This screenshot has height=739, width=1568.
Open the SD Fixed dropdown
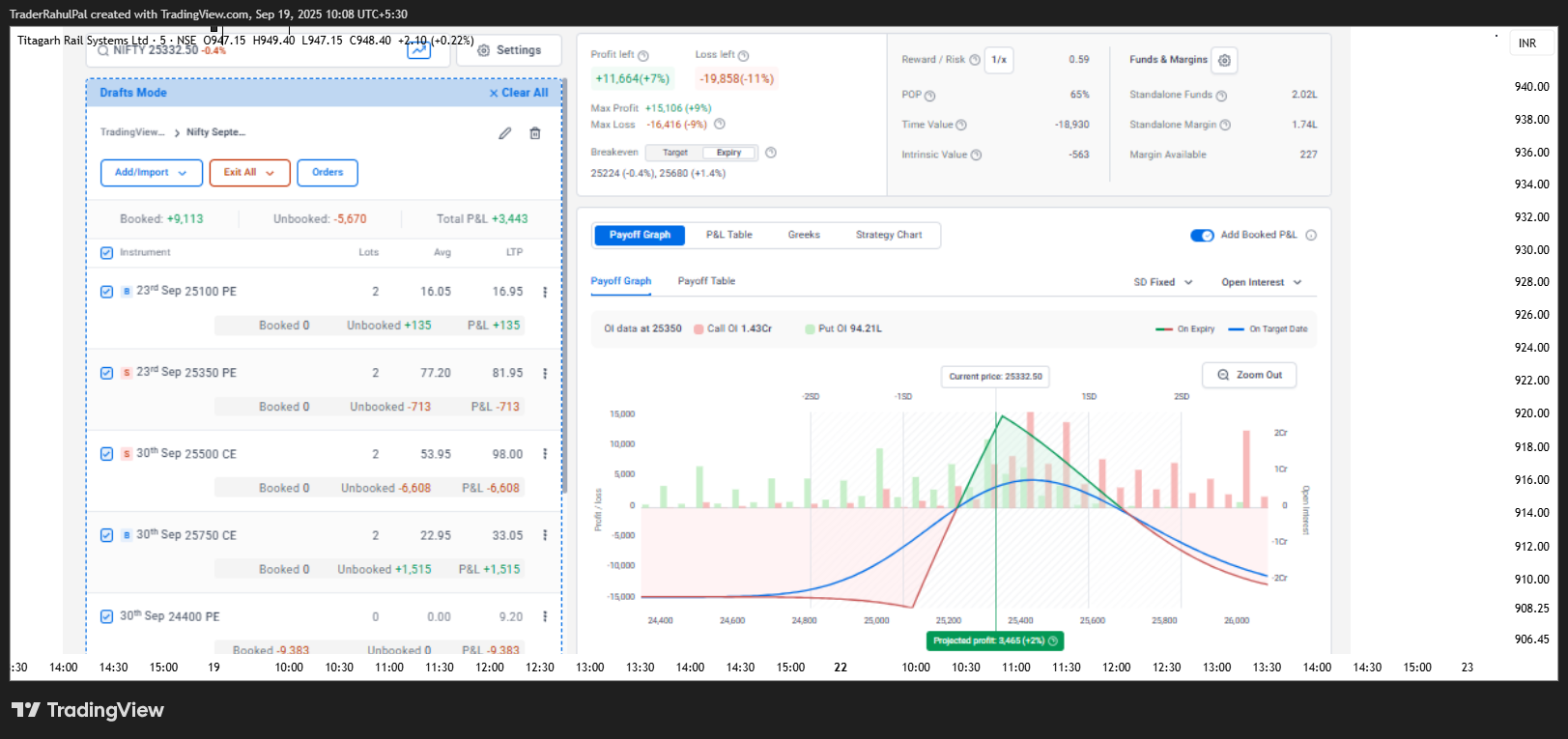[1163, 282]
